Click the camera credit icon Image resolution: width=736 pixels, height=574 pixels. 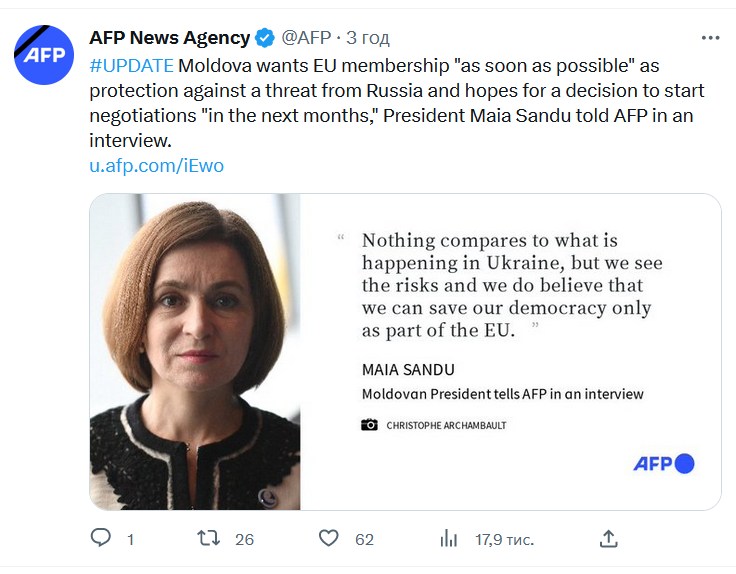click(369, 425)
